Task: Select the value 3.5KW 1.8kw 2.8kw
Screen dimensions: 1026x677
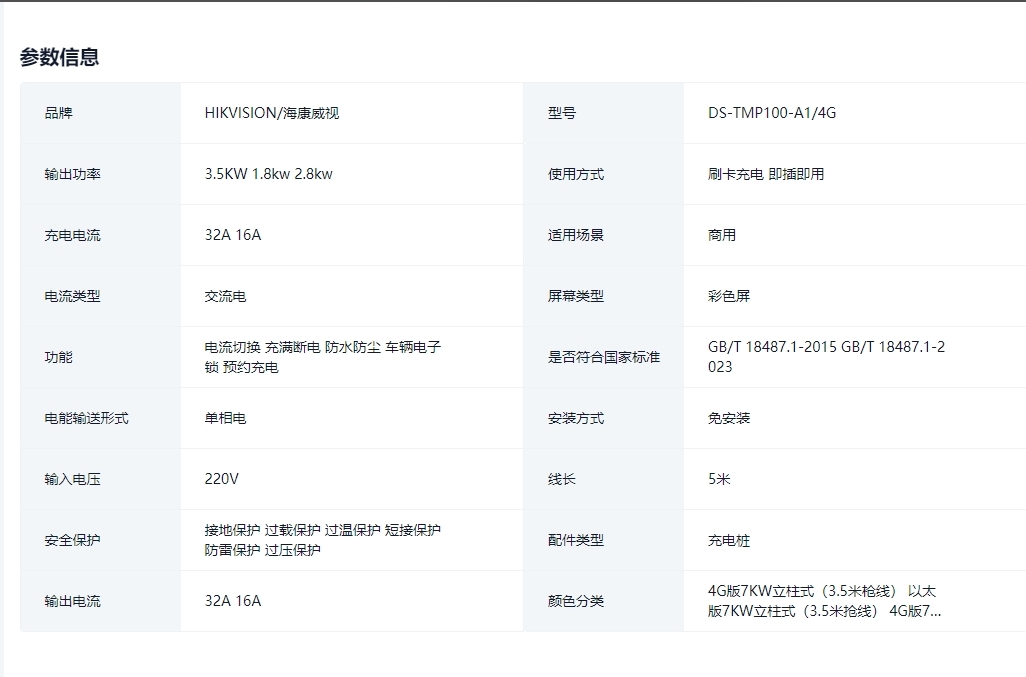Action: [x=268, y=174]
